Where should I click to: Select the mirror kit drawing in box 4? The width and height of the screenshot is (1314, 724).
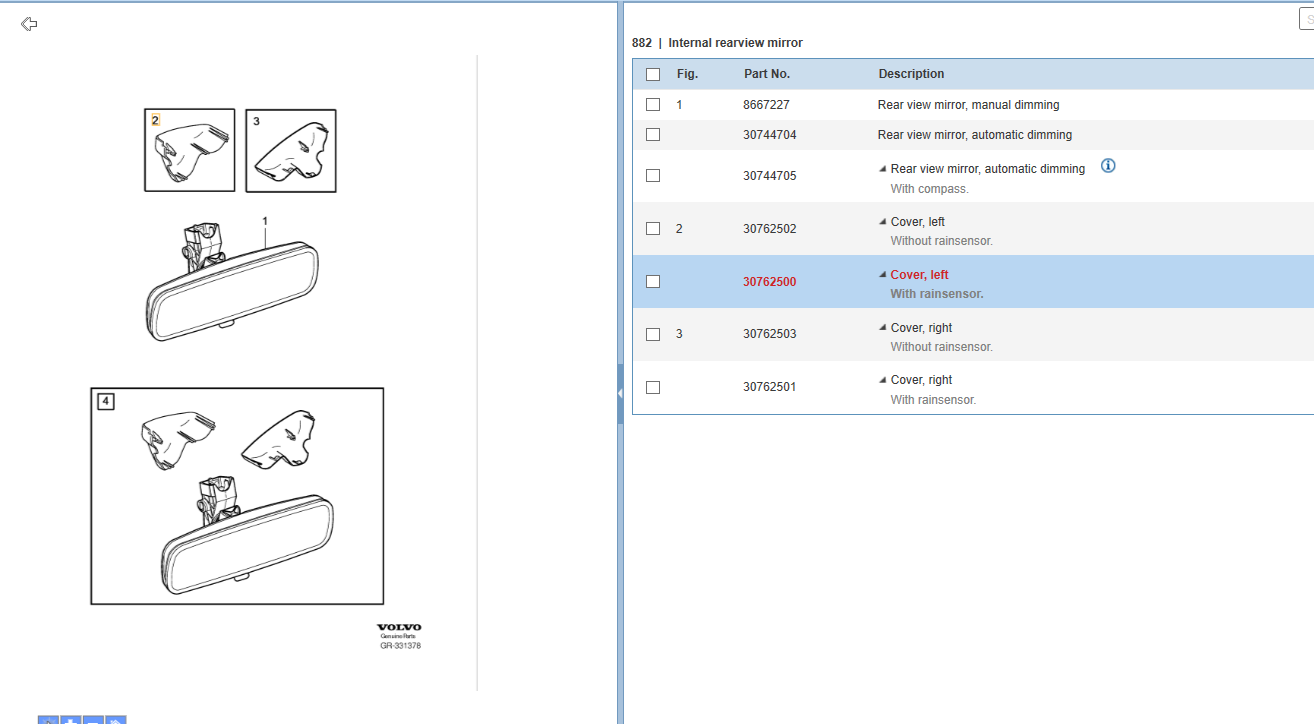tap(237, 496)
